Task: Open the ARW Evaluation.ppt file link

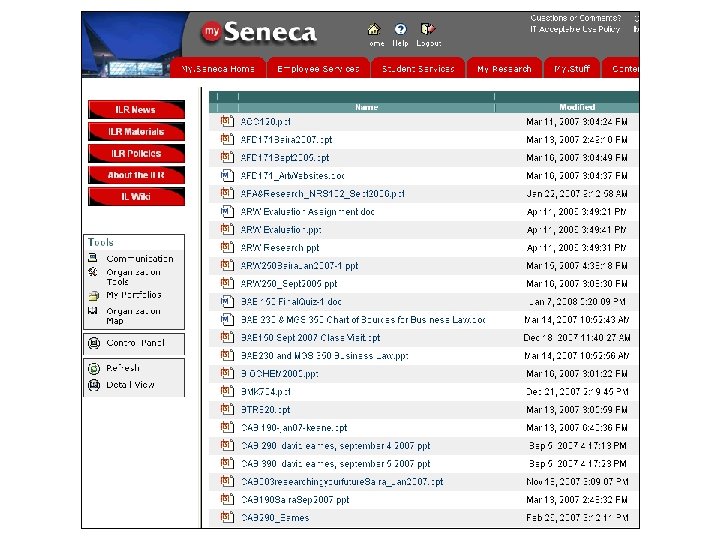Action: (x=281, y=230)
